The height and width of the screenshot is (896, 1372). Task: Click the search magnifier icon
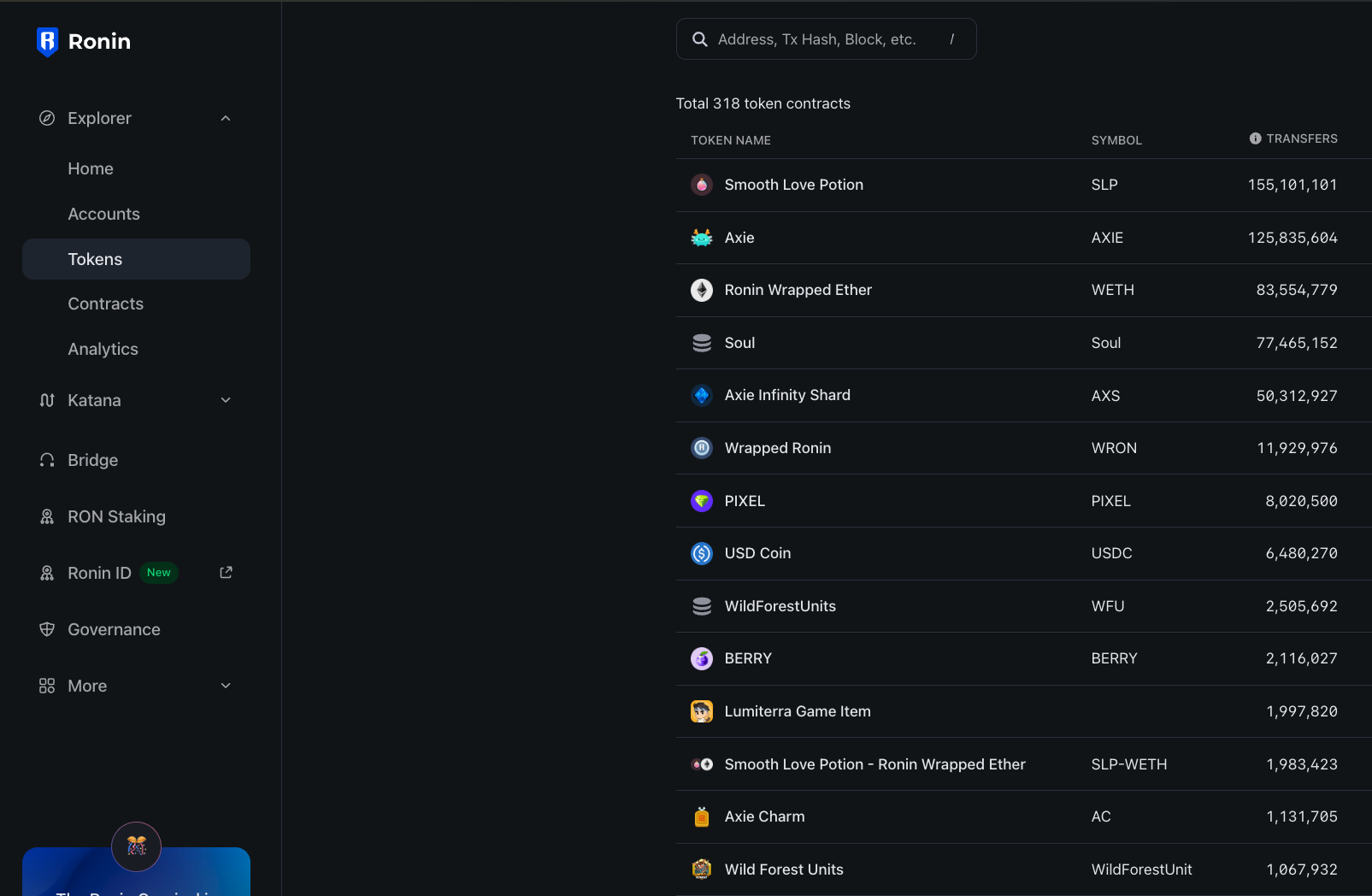(699, 39)
